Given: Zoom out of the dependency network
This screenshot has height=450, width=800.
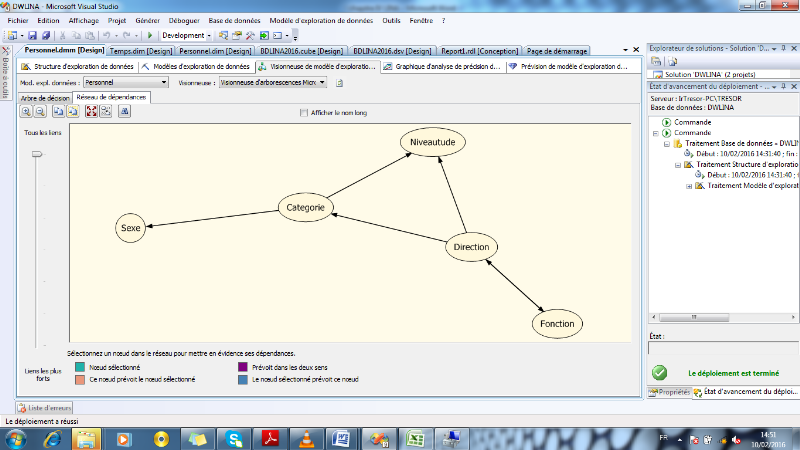Looking at the screenshot, I should 40,111.
